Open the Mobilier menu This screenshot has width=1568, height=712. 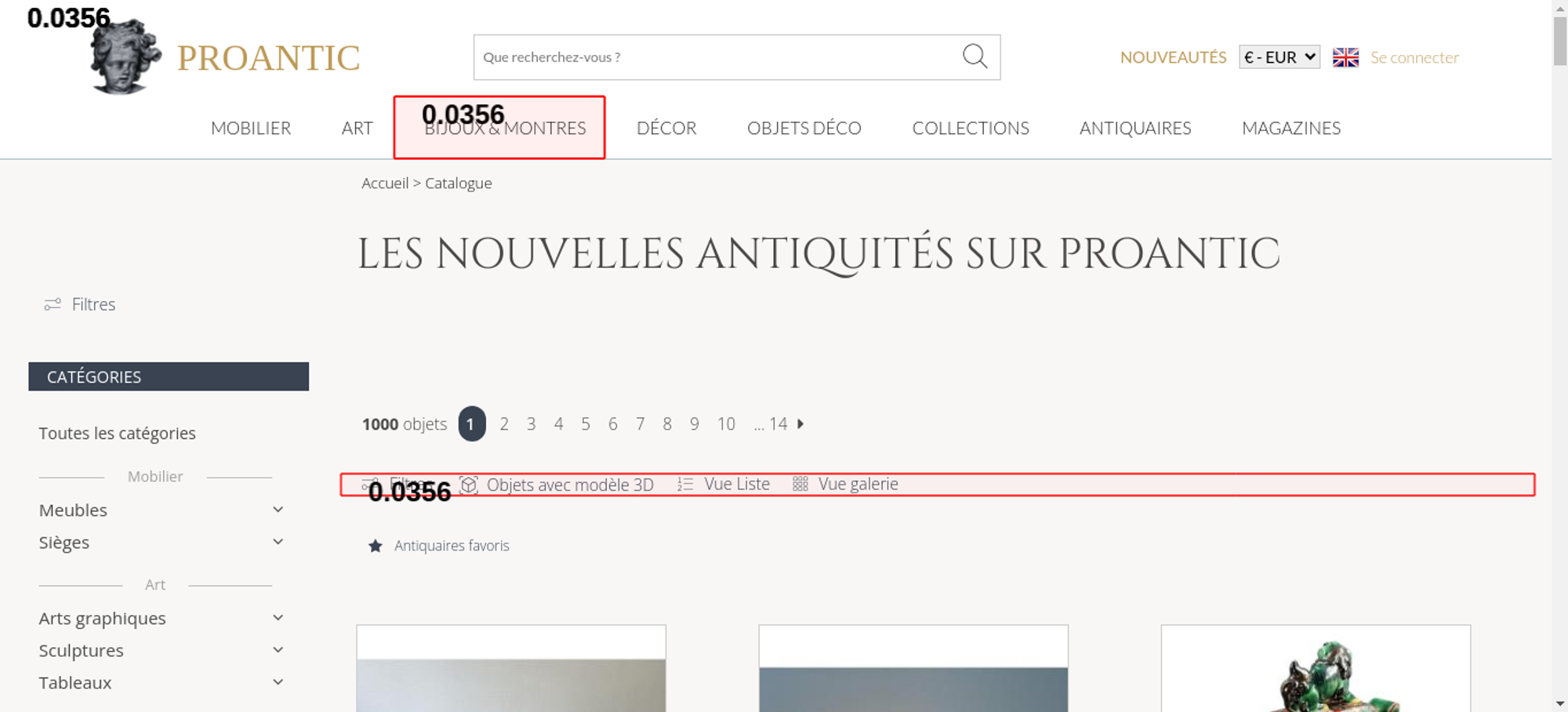251,129
